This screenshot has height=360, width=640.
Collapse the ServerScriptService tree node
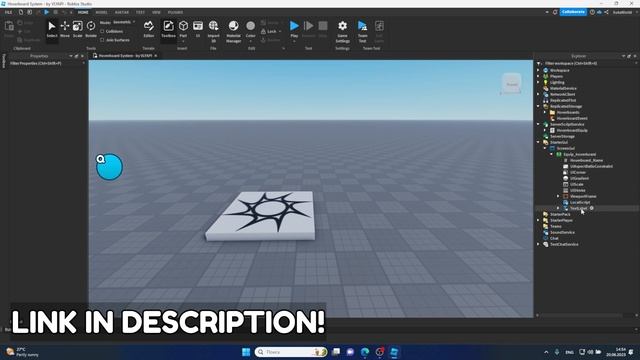coord(538,124)
